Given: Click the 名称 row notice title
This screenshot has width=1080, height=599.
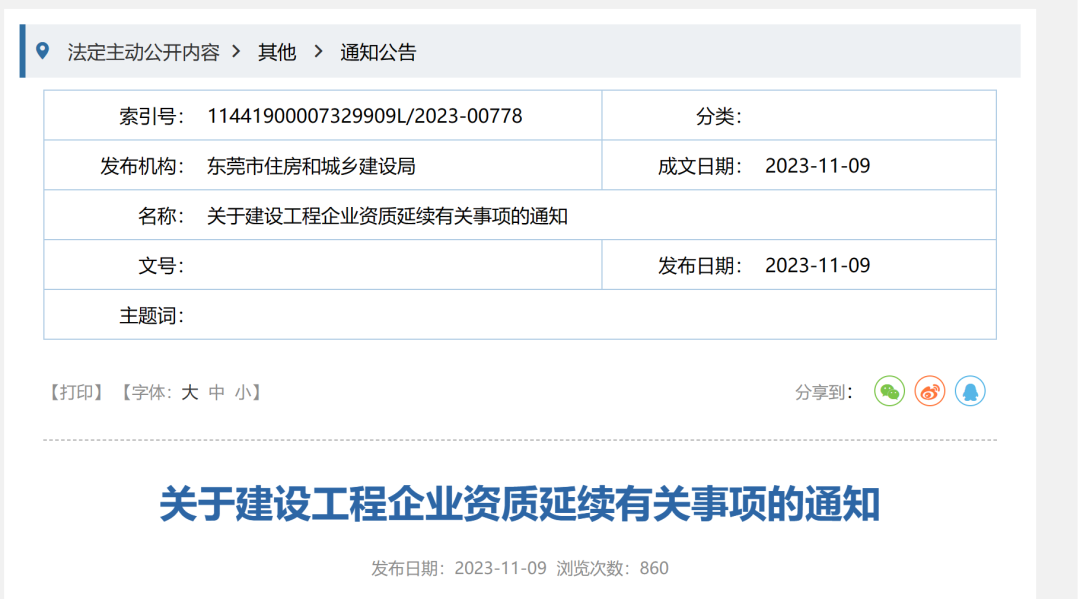Looking at the screenshot, I should click(387, 216).
